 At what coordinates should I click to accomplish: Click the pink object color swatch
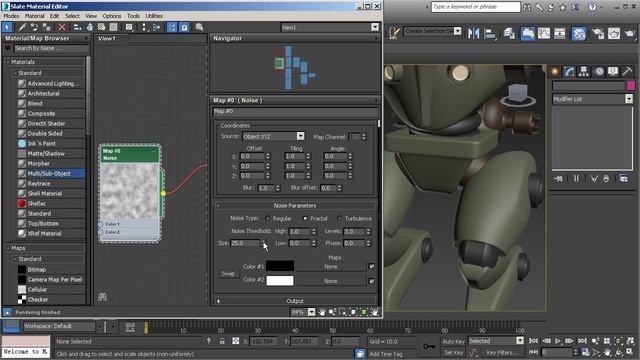[x=631, y=85]
